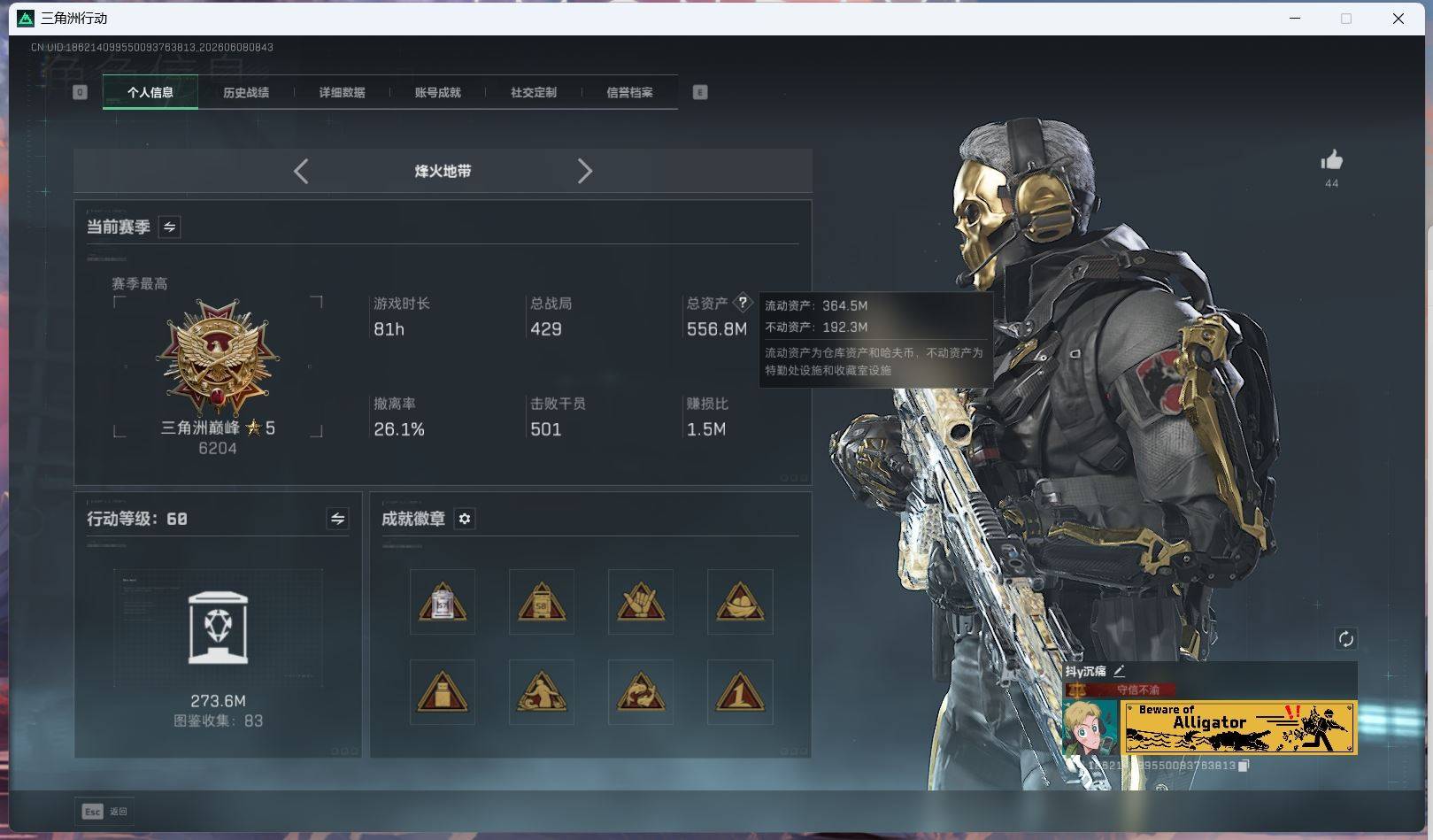This screenshot has height=840, width=1433.
Task: Click the rotate character refresh icon
Action: click(1345, 638)
